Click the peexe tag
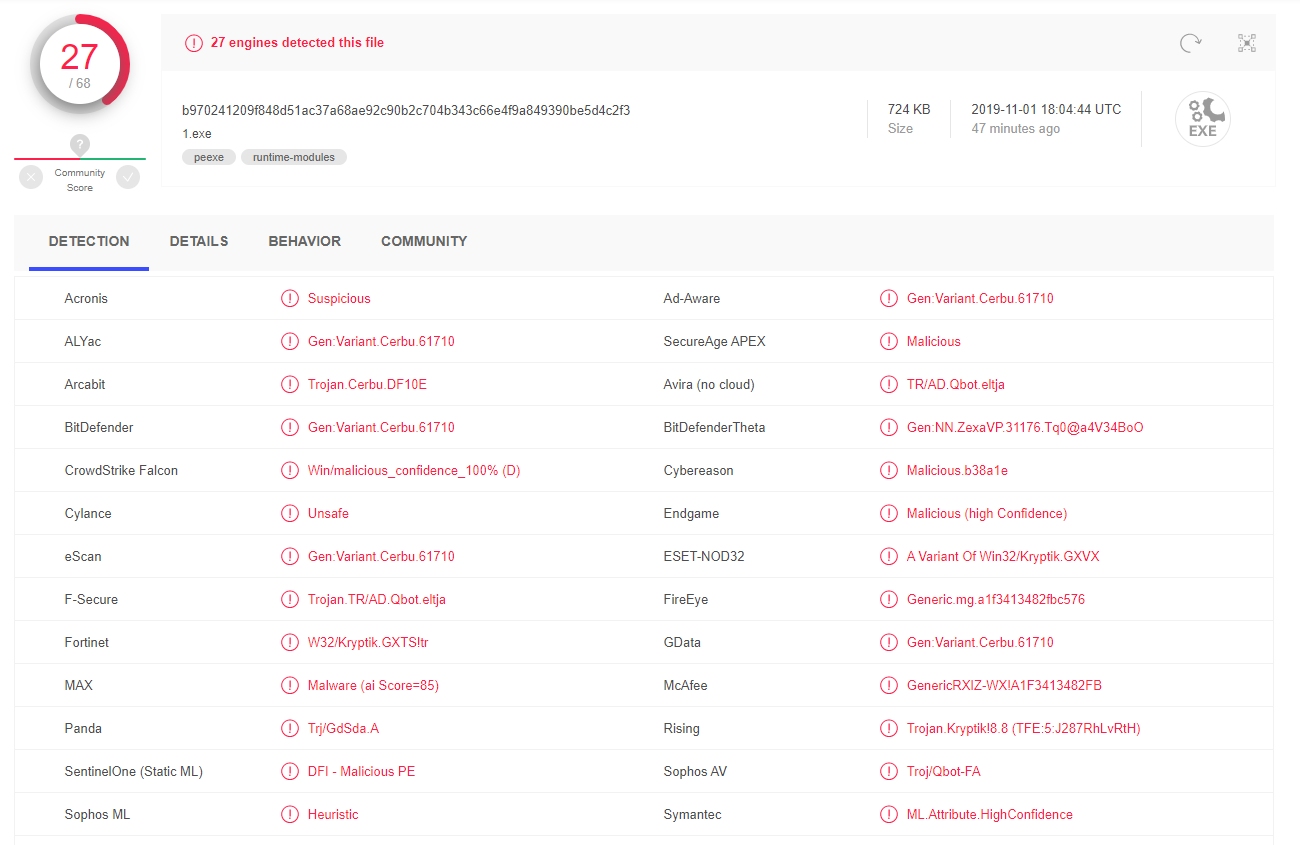1300x845 pixels. [x=209, y=157]
